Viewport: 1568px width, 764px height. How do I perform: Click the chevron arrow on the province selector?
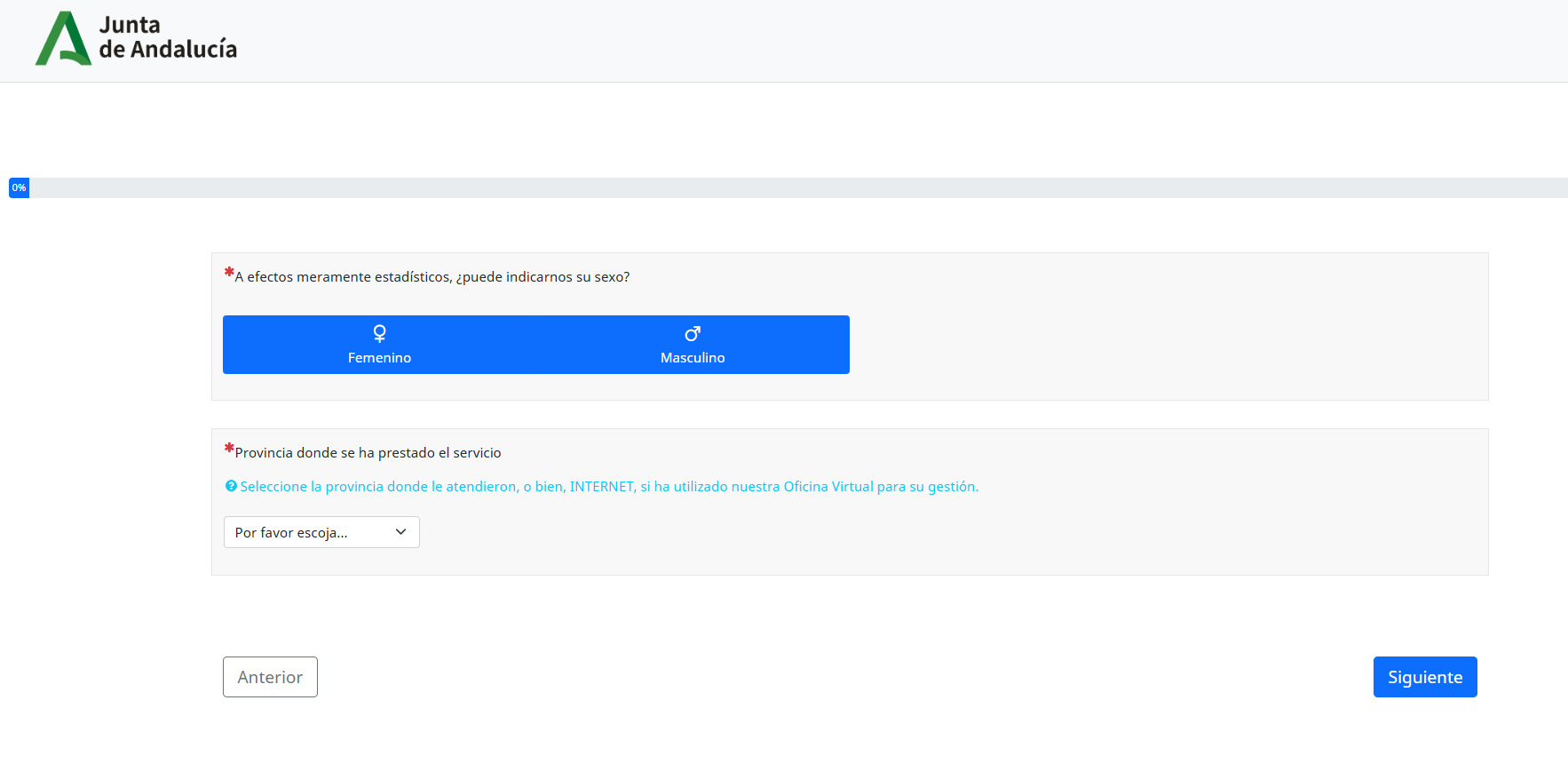click(400, 532)
